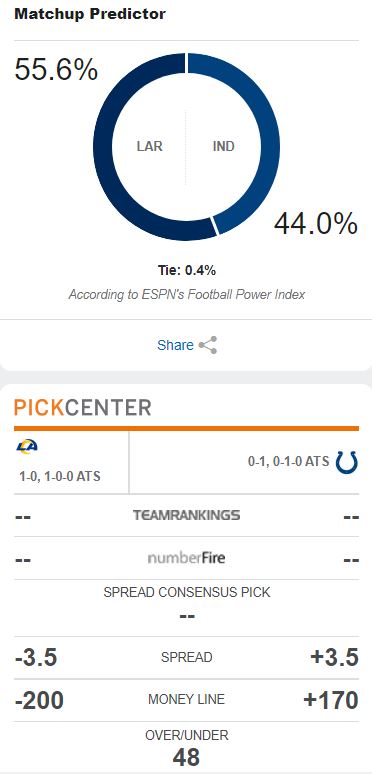The image size is (372, 774).
Task: Open the Indianapolis Colts horseshoe logo
Action: [346, 463]
